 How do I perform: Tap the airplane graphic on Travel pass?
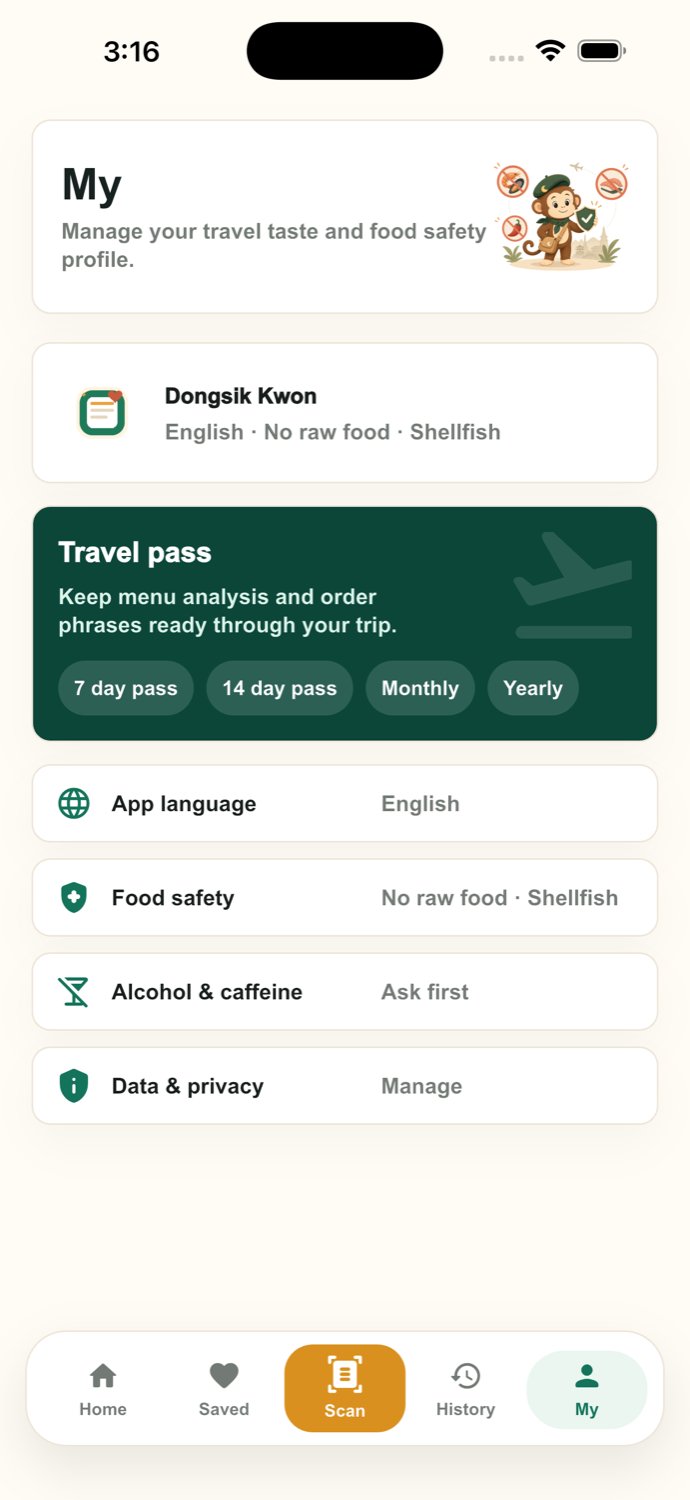[x=573, y=585]
